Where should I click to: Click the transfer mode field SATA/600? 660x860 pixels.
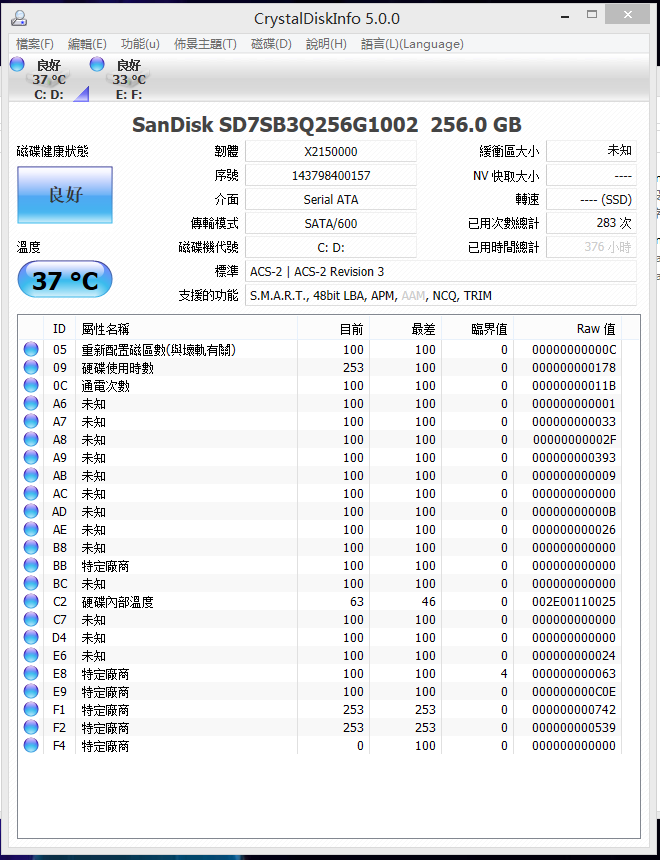pyautogui.click(x=331, y=223)
